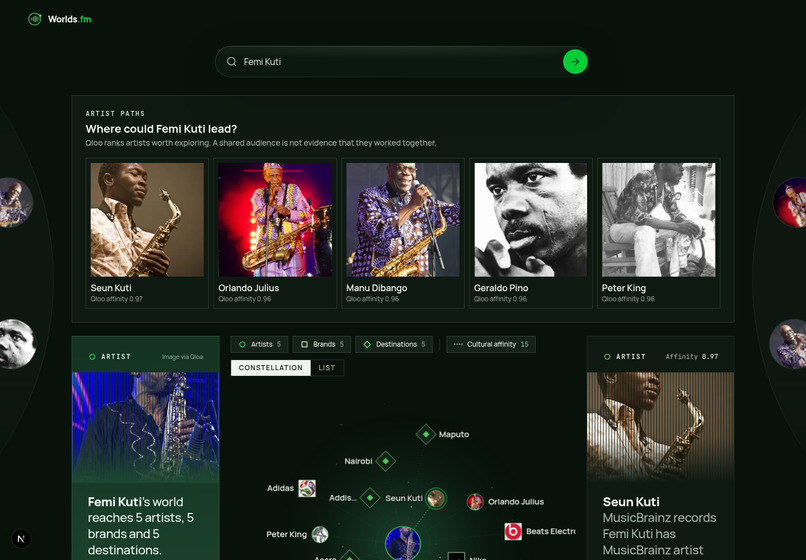
Task: Switch to the Constellation view tab
Action: (270, 368)
